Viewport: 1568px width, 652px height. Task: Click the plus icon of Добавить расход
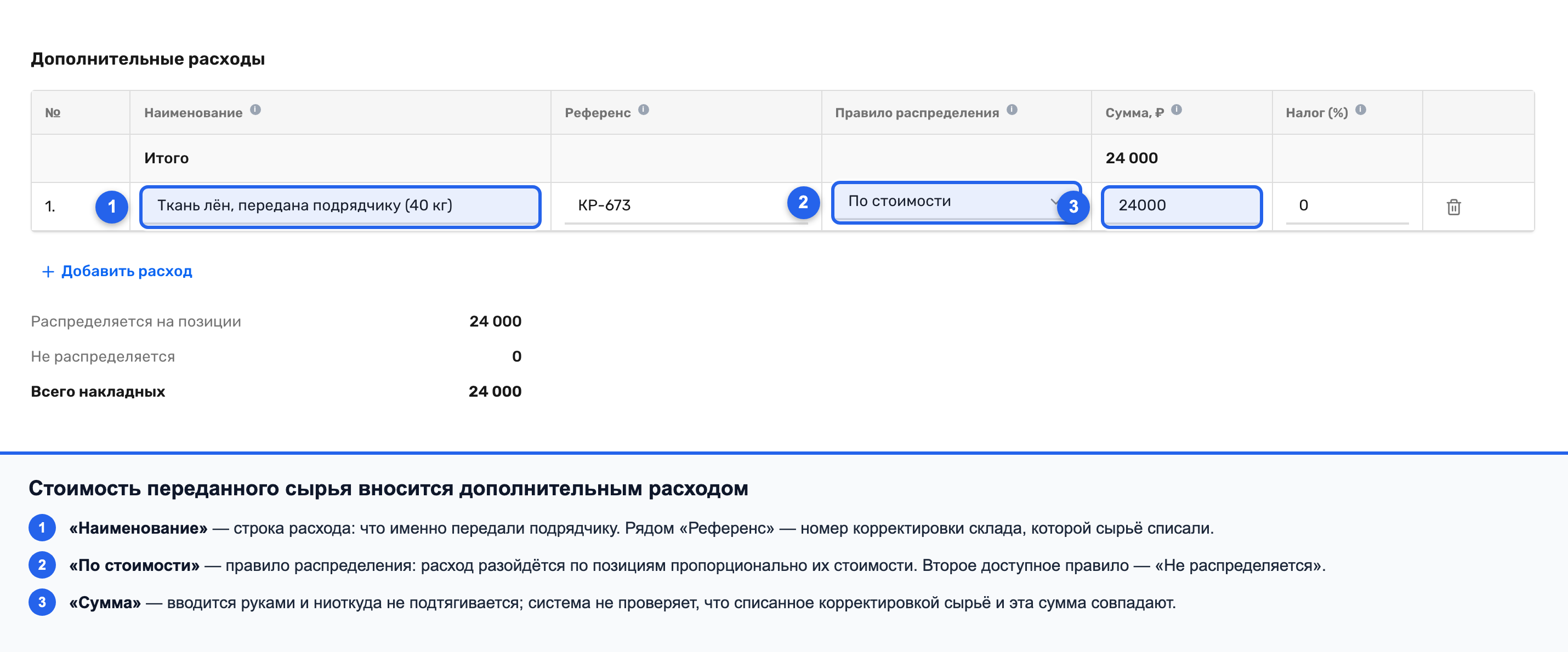48,271
